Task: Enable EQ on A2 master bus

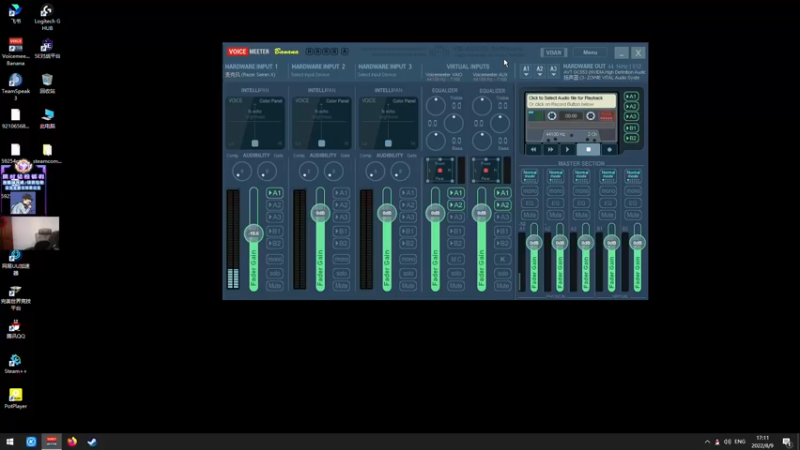Action: pos(556,203)
